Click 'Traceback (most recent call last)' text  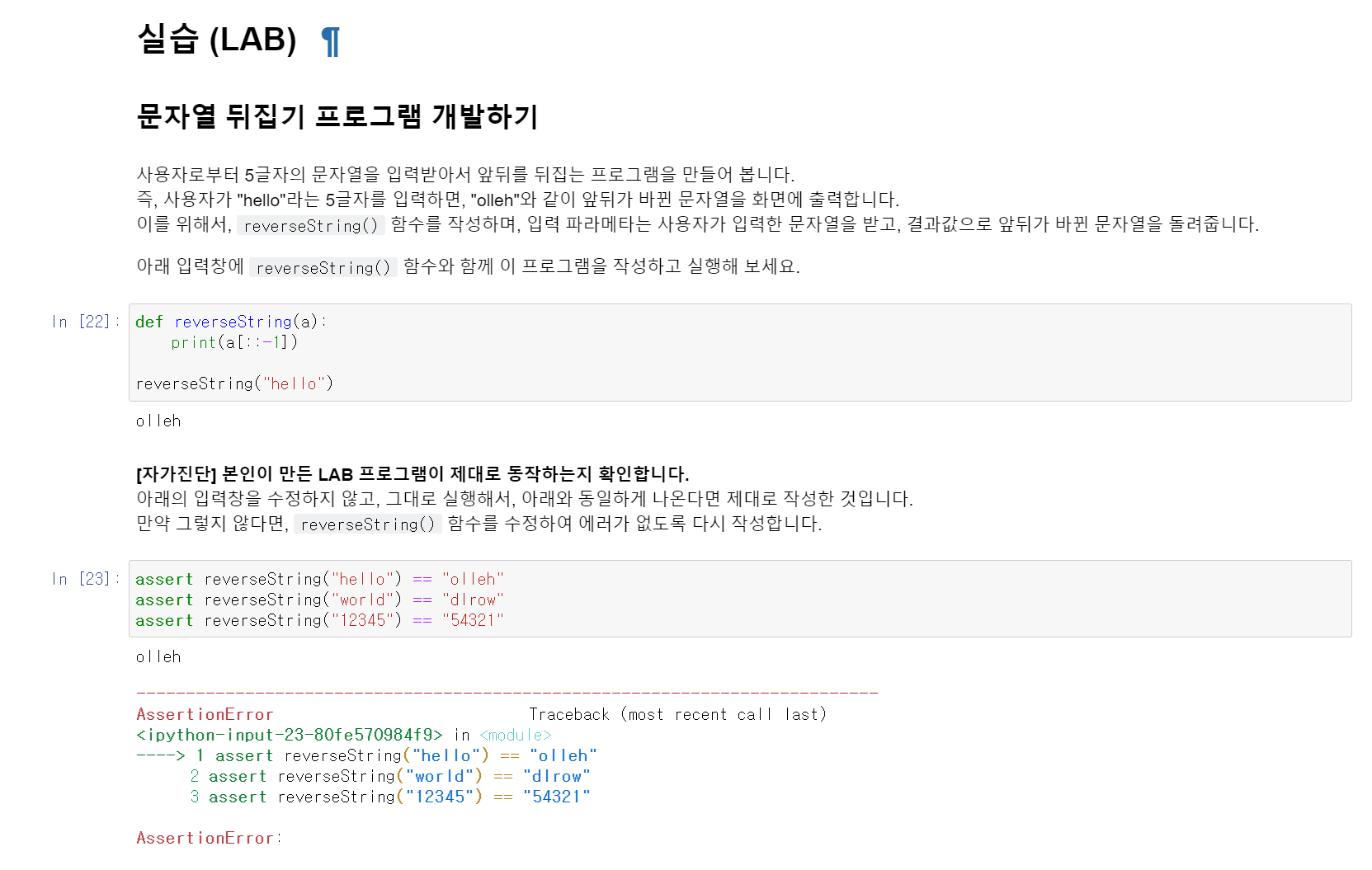coord(677,714)
